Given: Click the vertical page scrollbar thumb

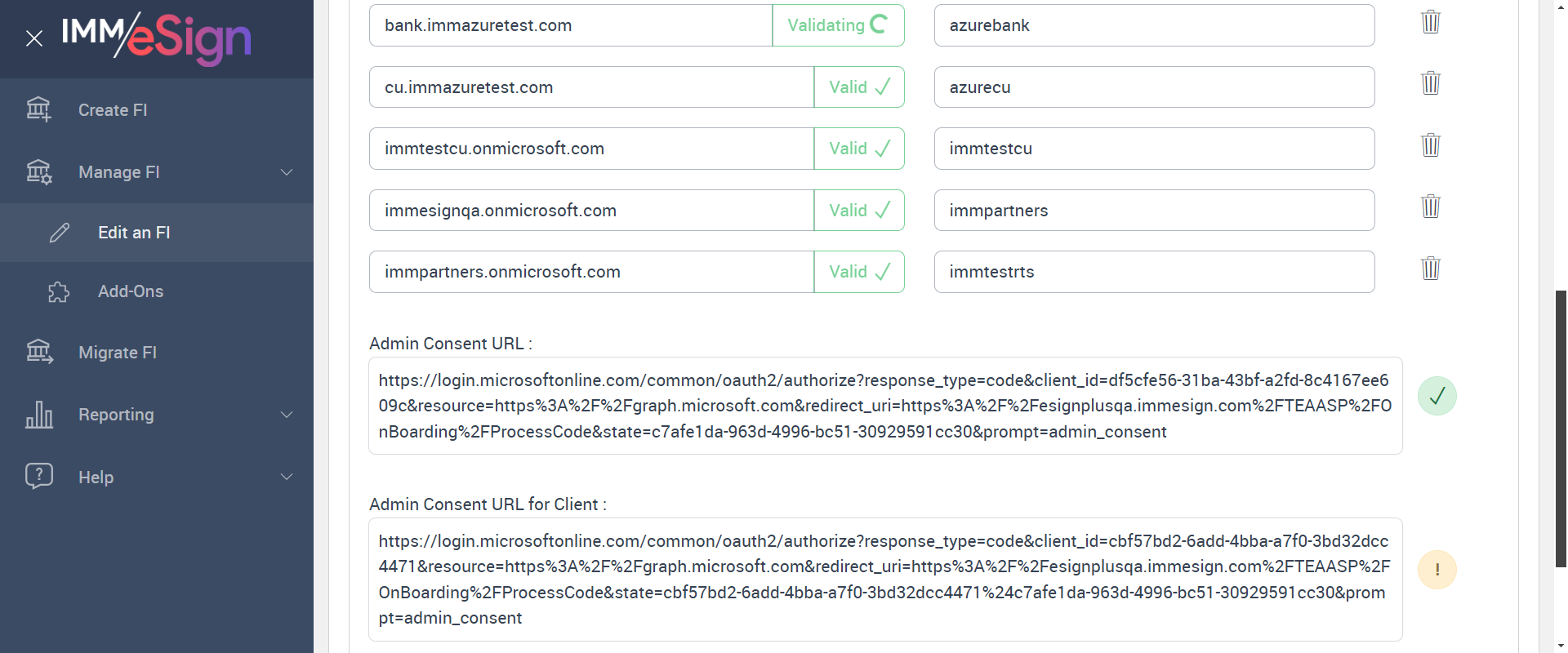Looking at the screenshot, I should point(1561,429).
